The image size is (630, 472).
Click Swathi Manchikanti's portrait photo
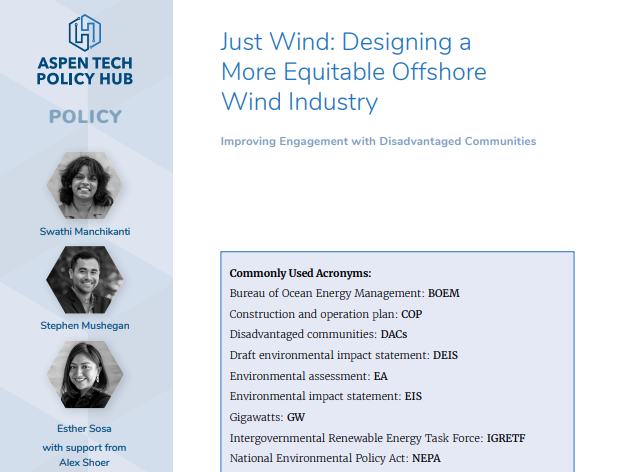[85, 185]
